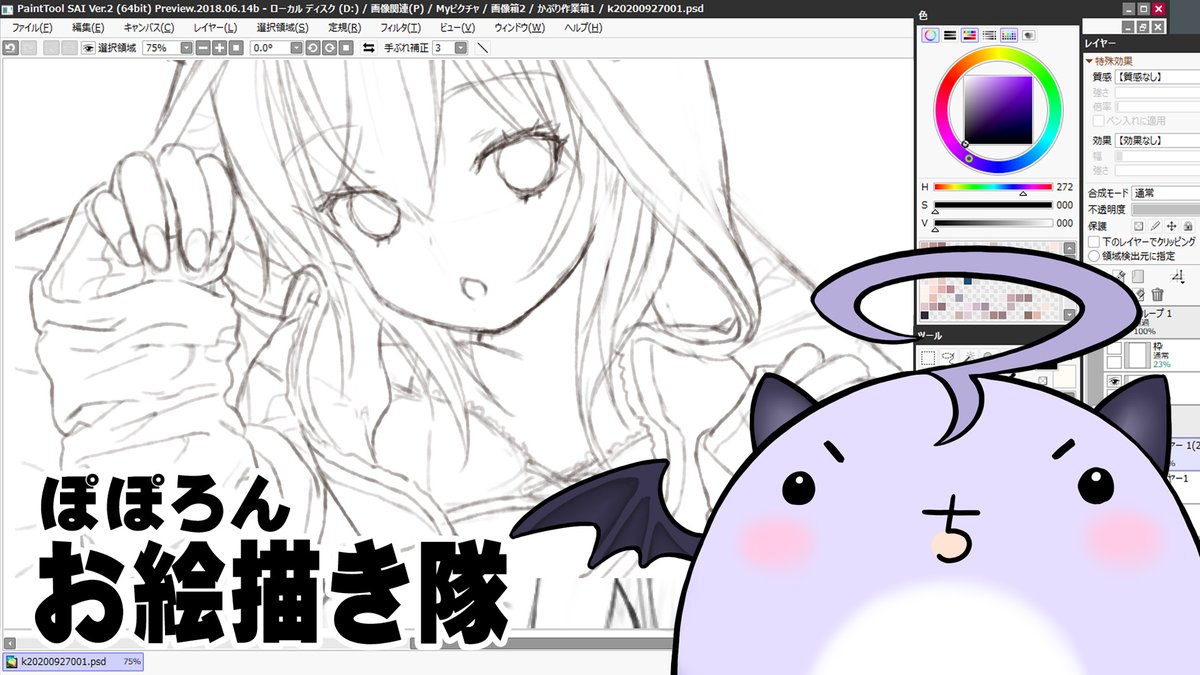Viewport: 1200px width, 675px height.
Task: Click the k20200927001.psd document tab
Action: click(73, 662)
